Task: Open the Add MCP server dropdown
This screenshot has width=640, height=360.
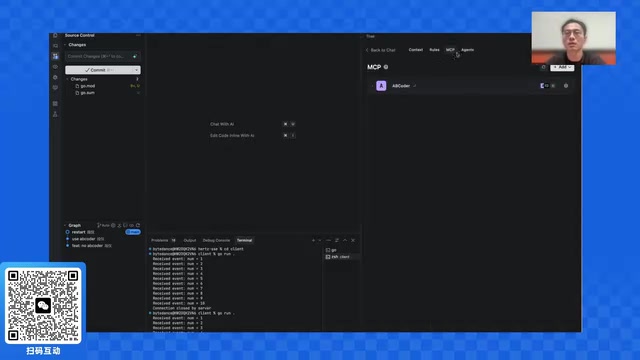Action: point(562,67)
